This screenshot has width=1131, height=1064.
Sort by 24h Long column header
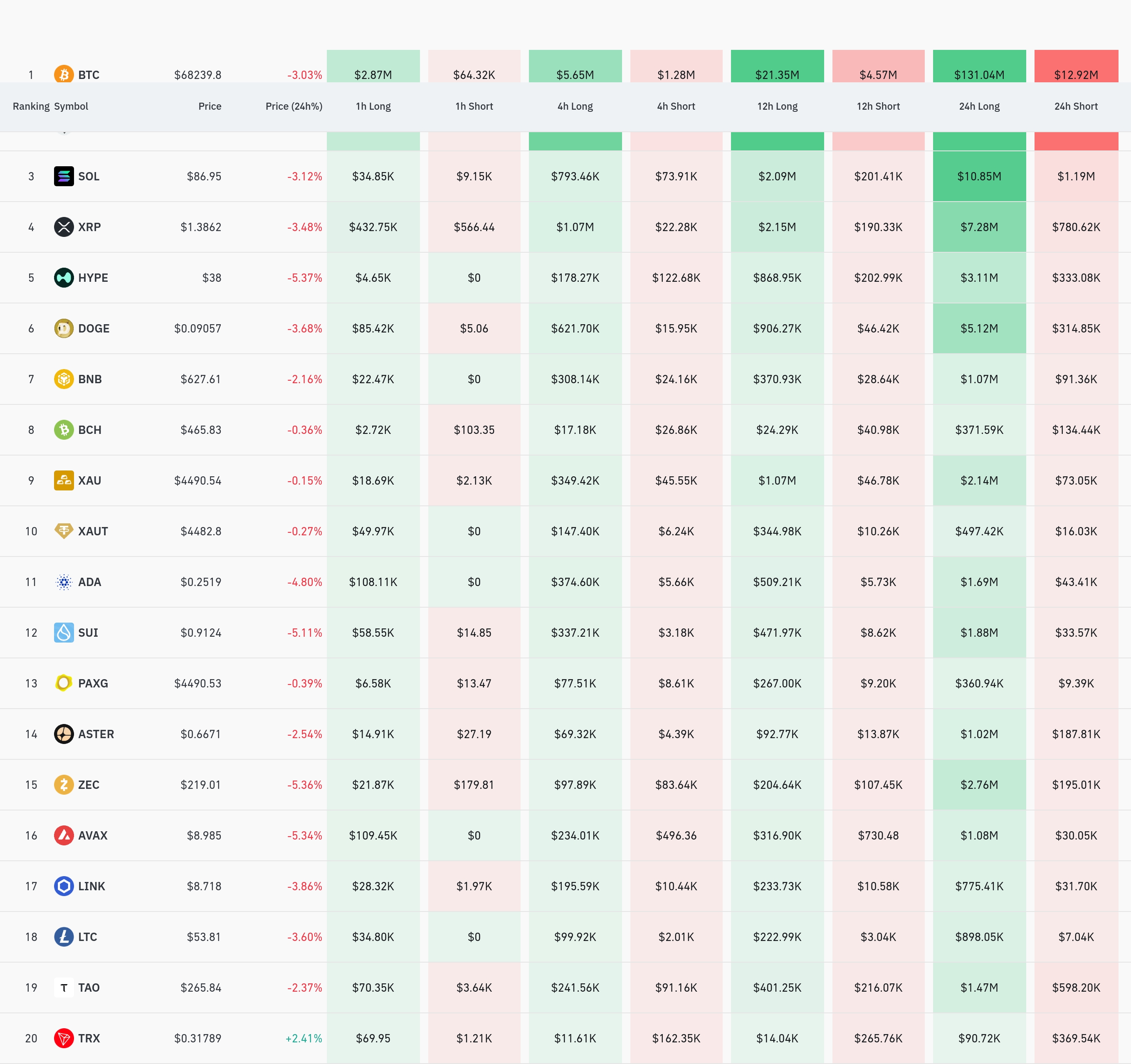tap(979, 106)
